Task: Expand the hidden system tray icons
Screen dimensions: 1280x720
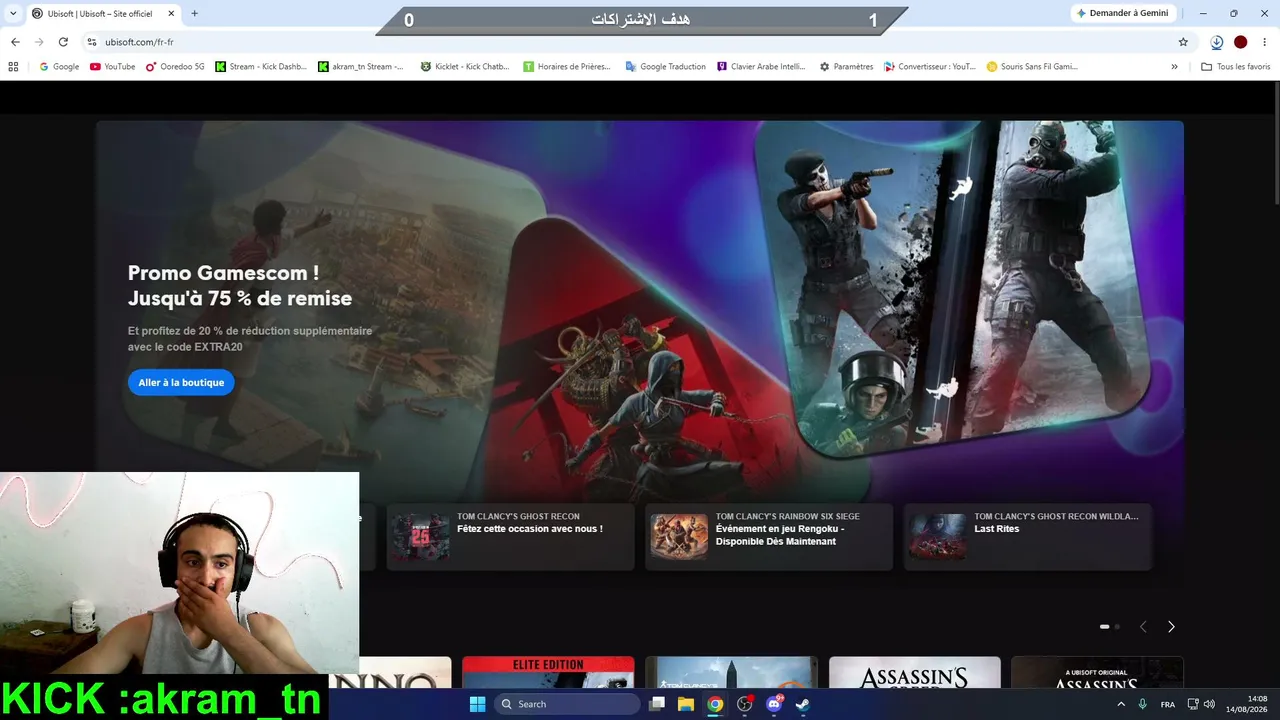Action: coord(1121,704)
